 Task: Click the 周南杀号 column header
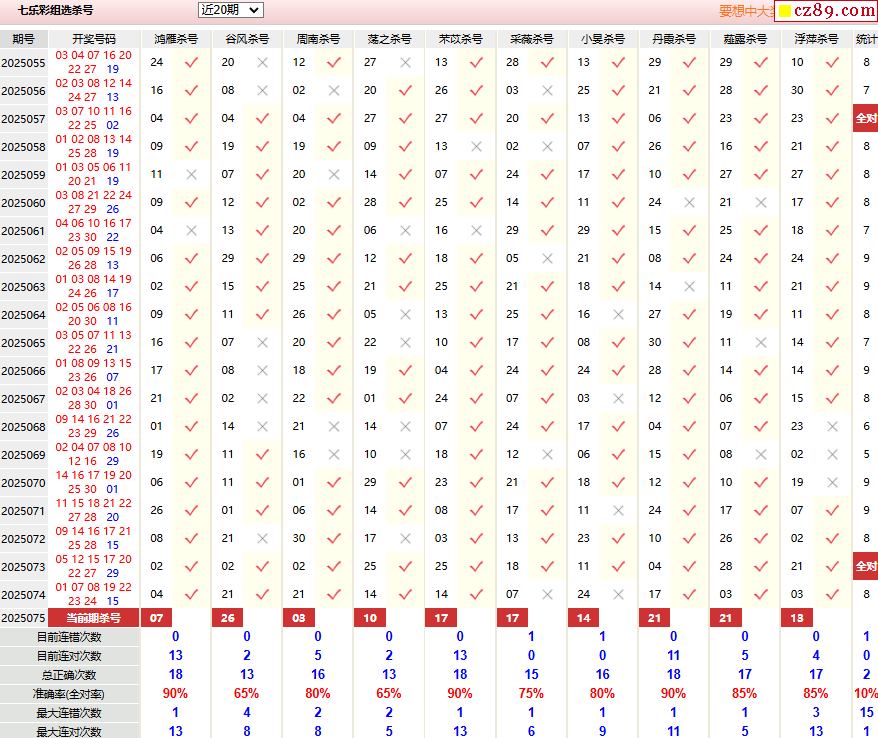click(x=318, y=39)
